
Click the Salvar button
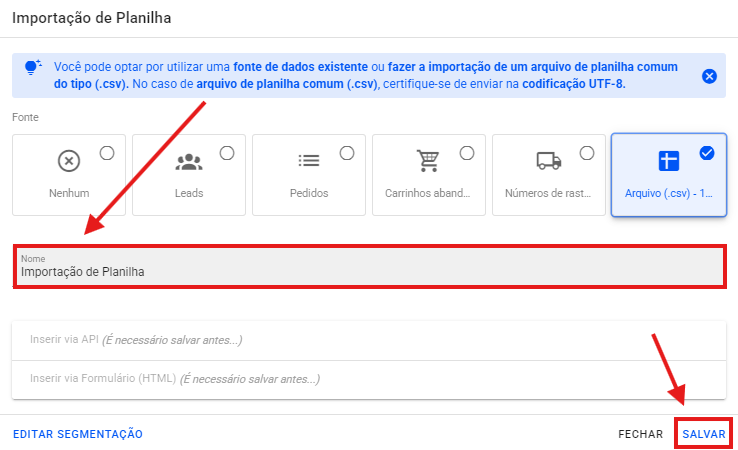point(703,434)
